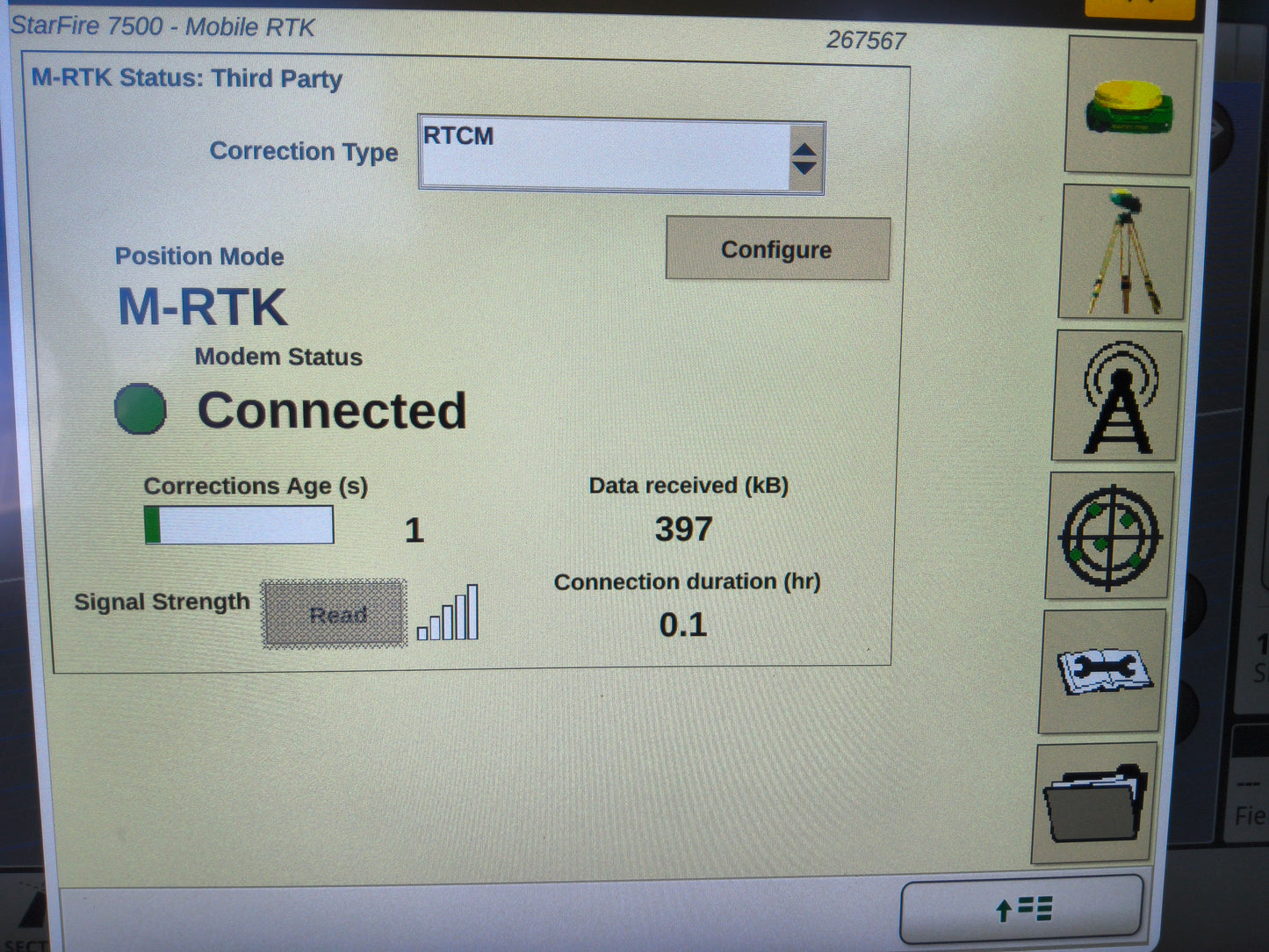Viewport: 1269px width, 952px height.
Task: Click the StarFire 7500 - Mobile RTK title
Action: point(162,26)
